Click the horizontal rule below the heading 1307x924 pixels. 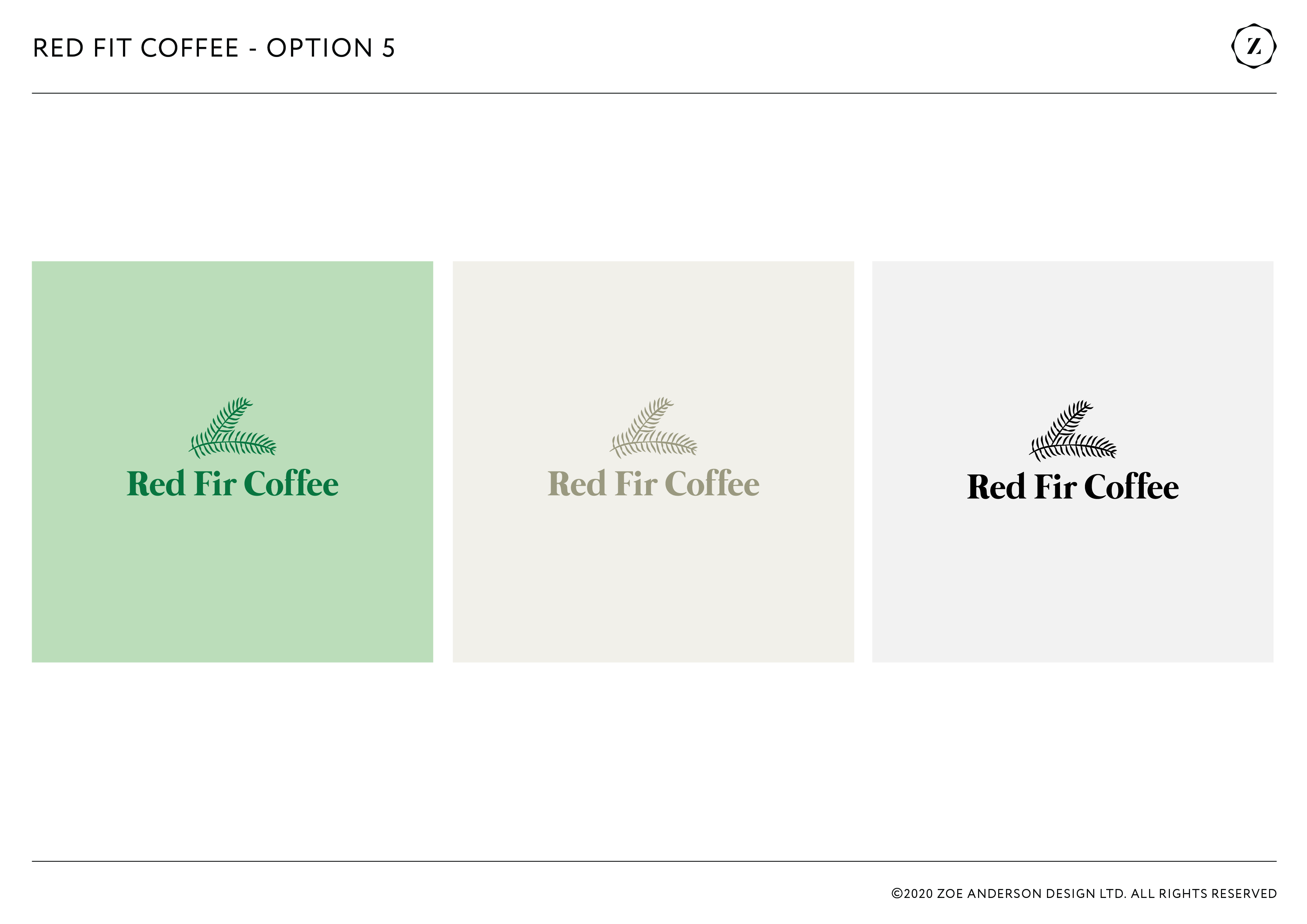[x=653, y=93]
